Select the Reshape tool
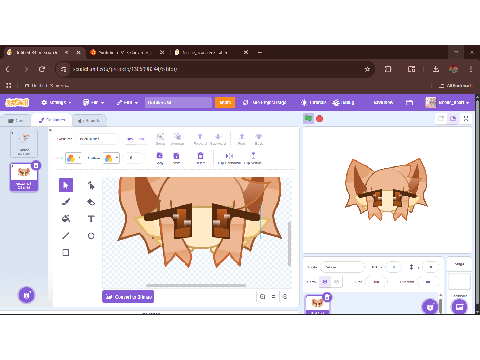Screen dimensions: 480x360 [x=91, y=185]
